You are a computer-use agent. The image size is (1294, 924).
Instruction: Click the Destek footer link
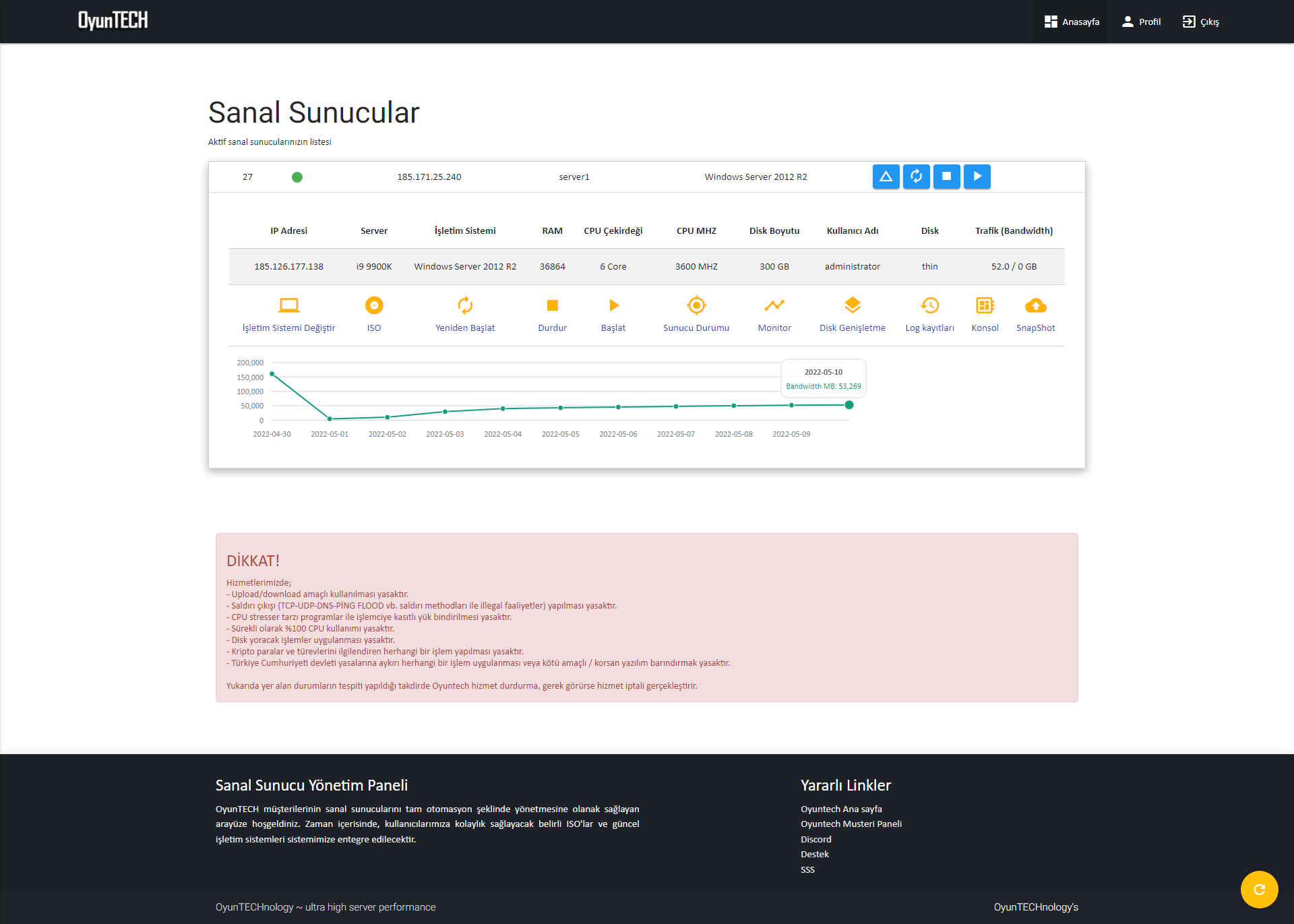(815, 855)
